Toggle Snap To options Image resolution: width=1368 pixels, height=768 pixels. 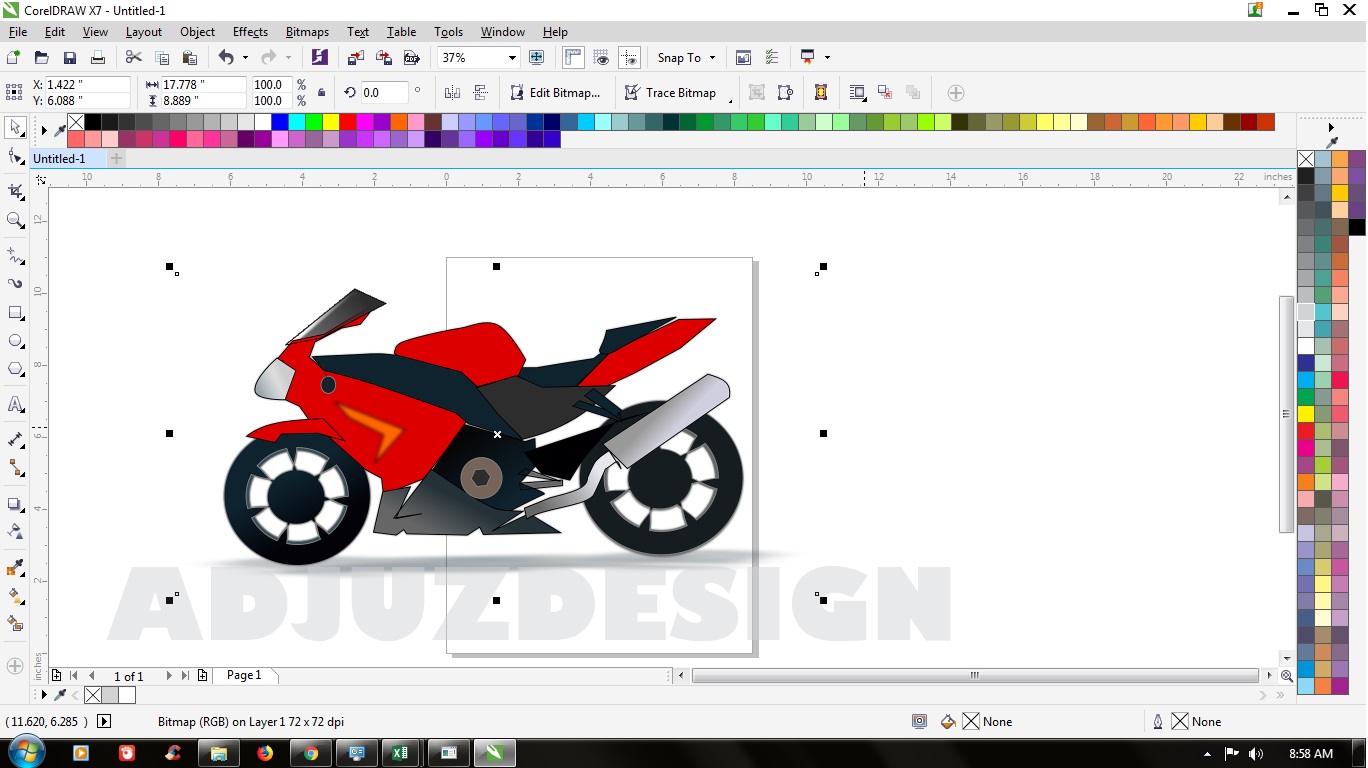point(686,57)
